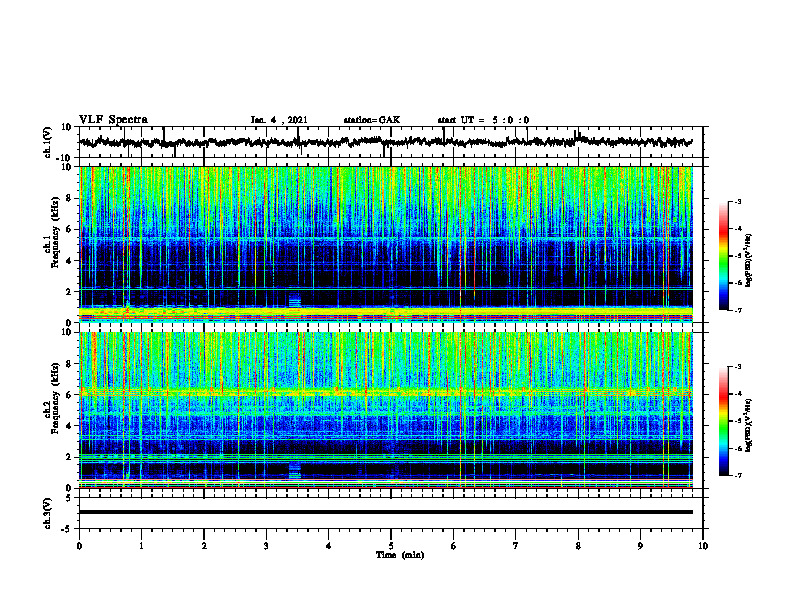Click the time axis tick label 1
The height and width of the screenshot is (612, 792).
[141, 546]
